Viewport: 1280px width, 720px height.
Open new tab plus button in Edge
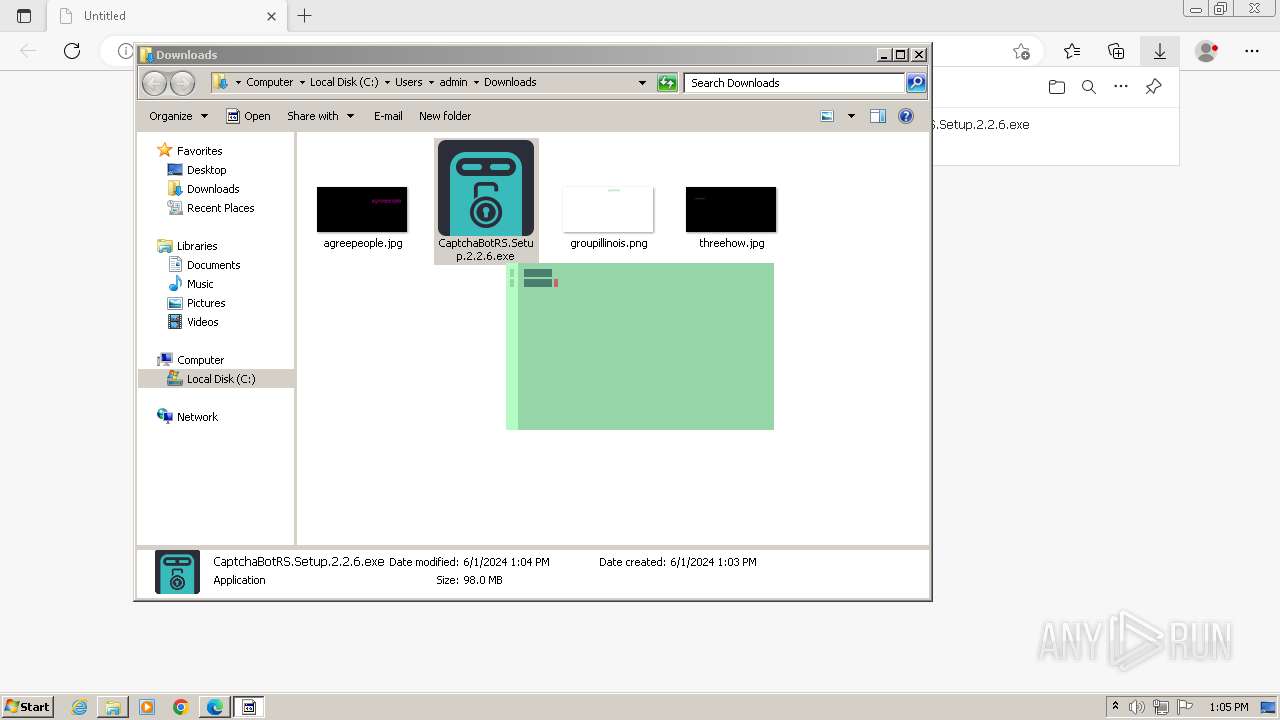[305, 16]
